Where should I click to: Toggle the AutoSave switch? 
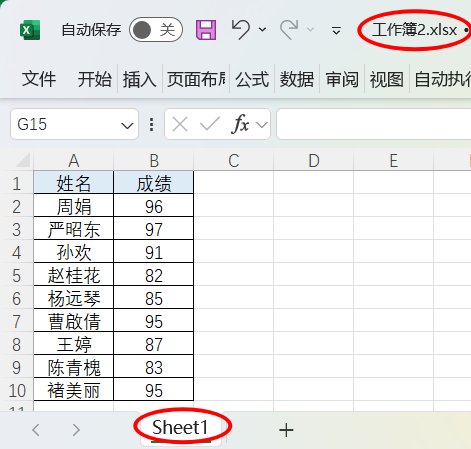point(156,30)
